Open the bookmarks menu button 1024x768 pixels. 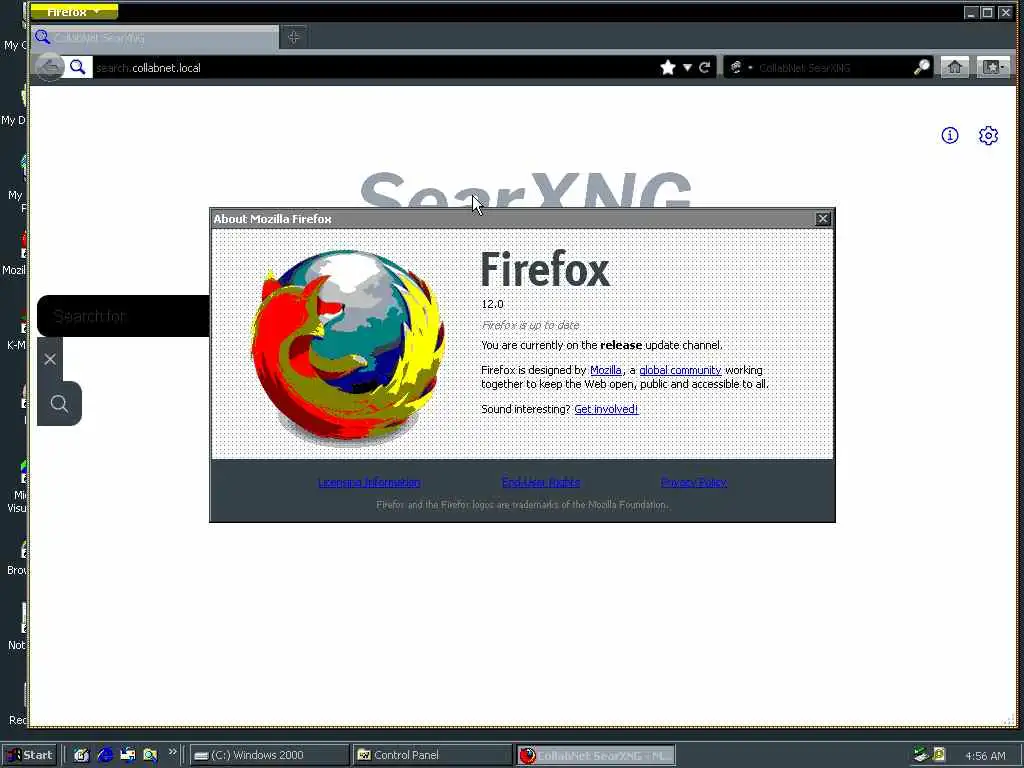click(x=993, y=67)
